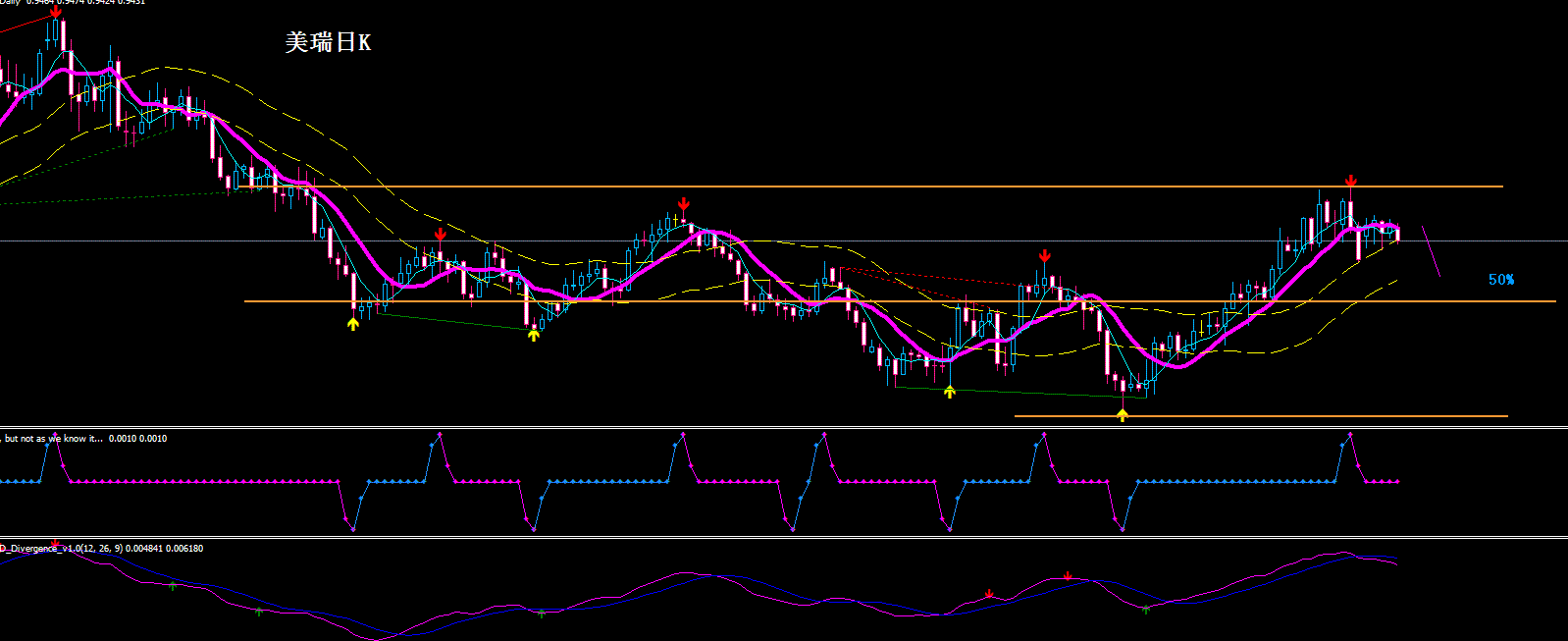Click the rightmost green arrow in the MACD divergence panel
The image size is (1568, 641).
[x=1145, y=610]
